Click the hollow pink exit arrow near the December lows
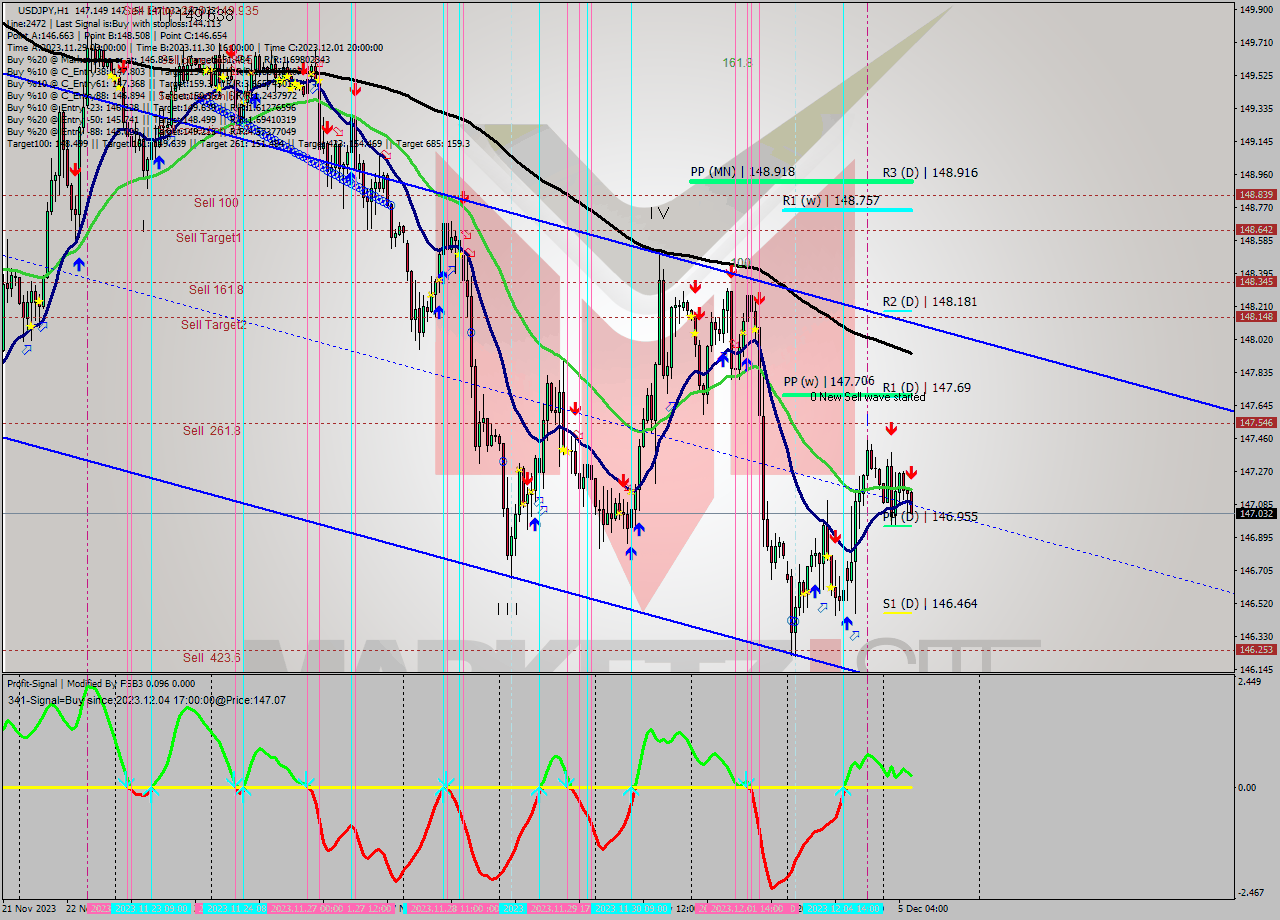Image resolution: width=1280 pixels, height=920 pixels. (x=853, y=636)
